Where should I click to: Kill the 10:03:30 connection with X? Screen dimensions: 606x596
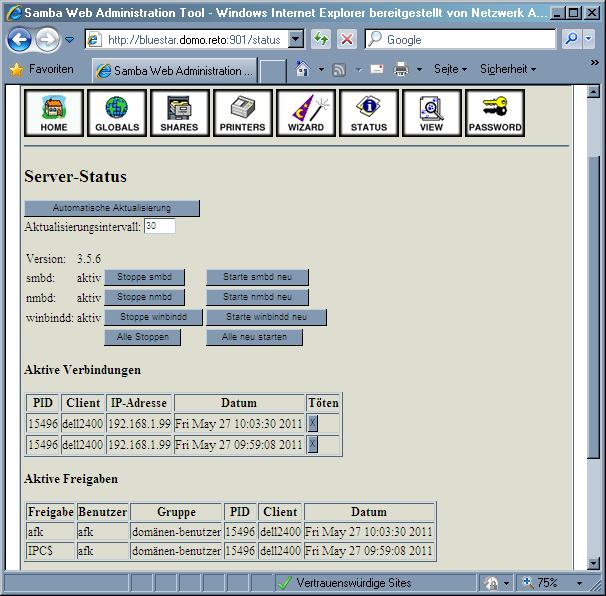tap(312, 424)
